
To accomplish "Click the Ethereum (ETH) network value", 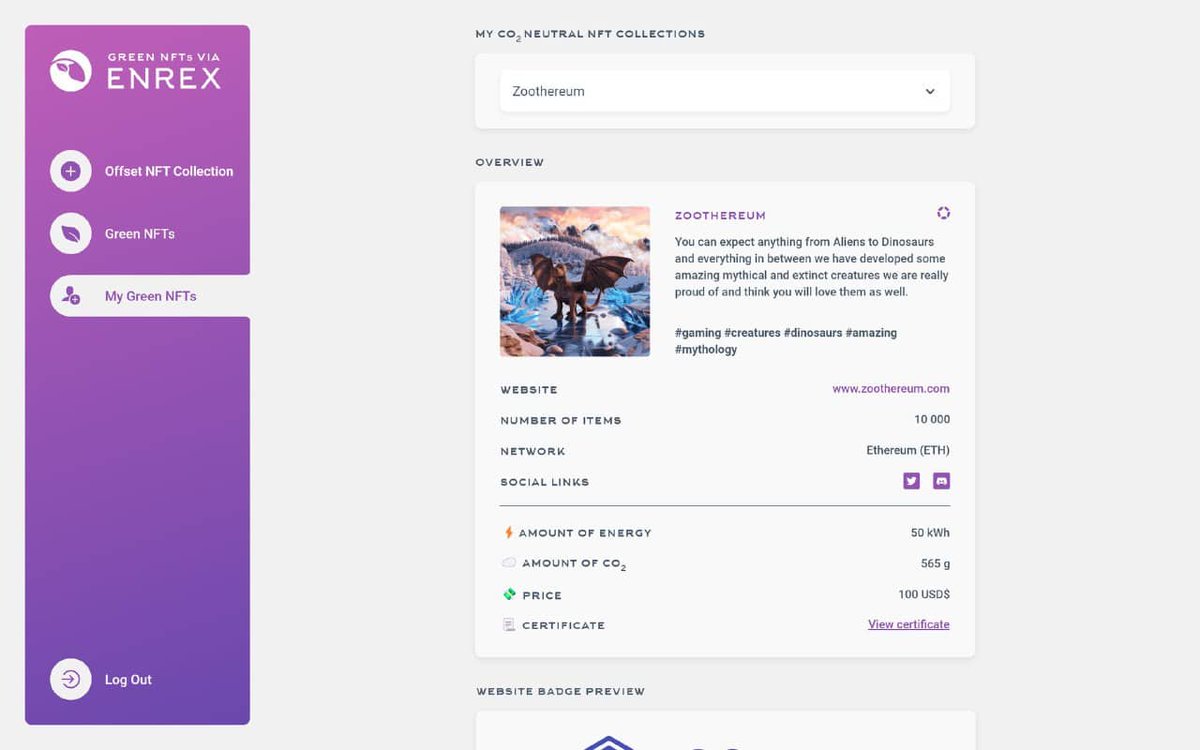I will 908,450.
